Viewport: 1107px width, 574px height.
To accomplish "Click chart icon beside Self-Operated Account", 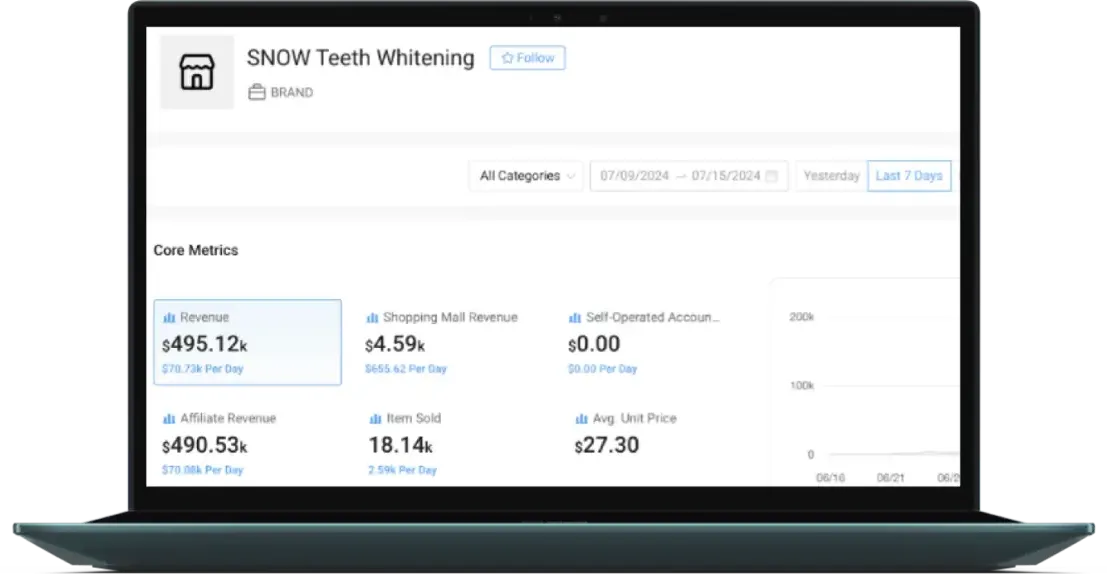I will click(x=575, y=318).
